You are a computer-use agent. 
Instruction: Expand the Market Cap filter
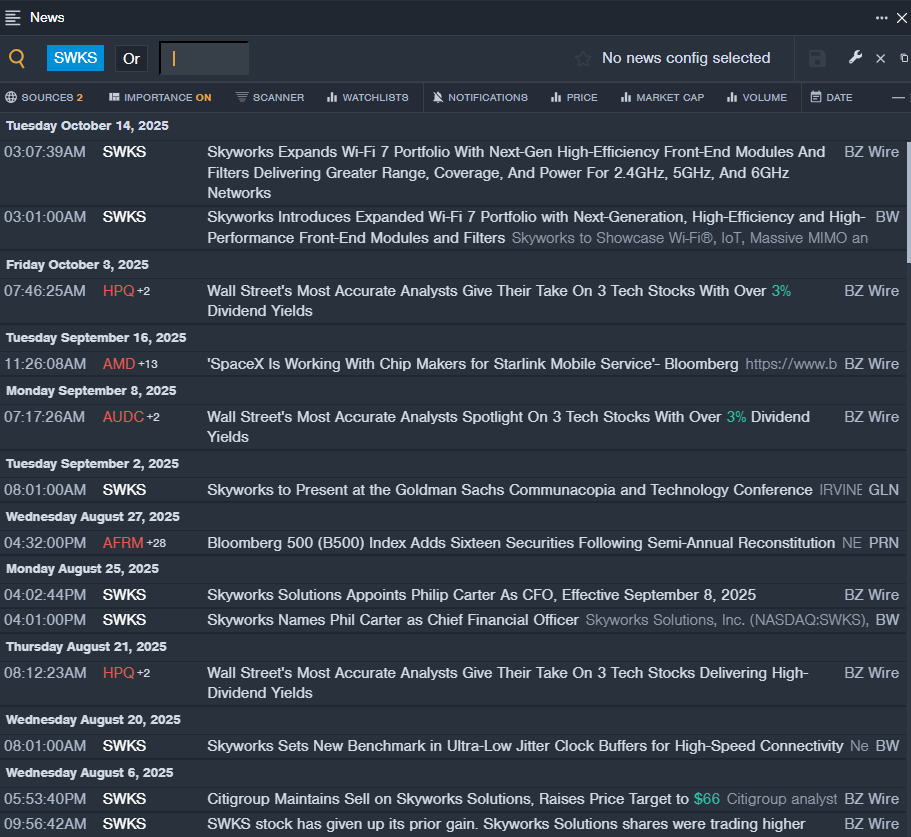pyautogui.click(x=662, y=97)
